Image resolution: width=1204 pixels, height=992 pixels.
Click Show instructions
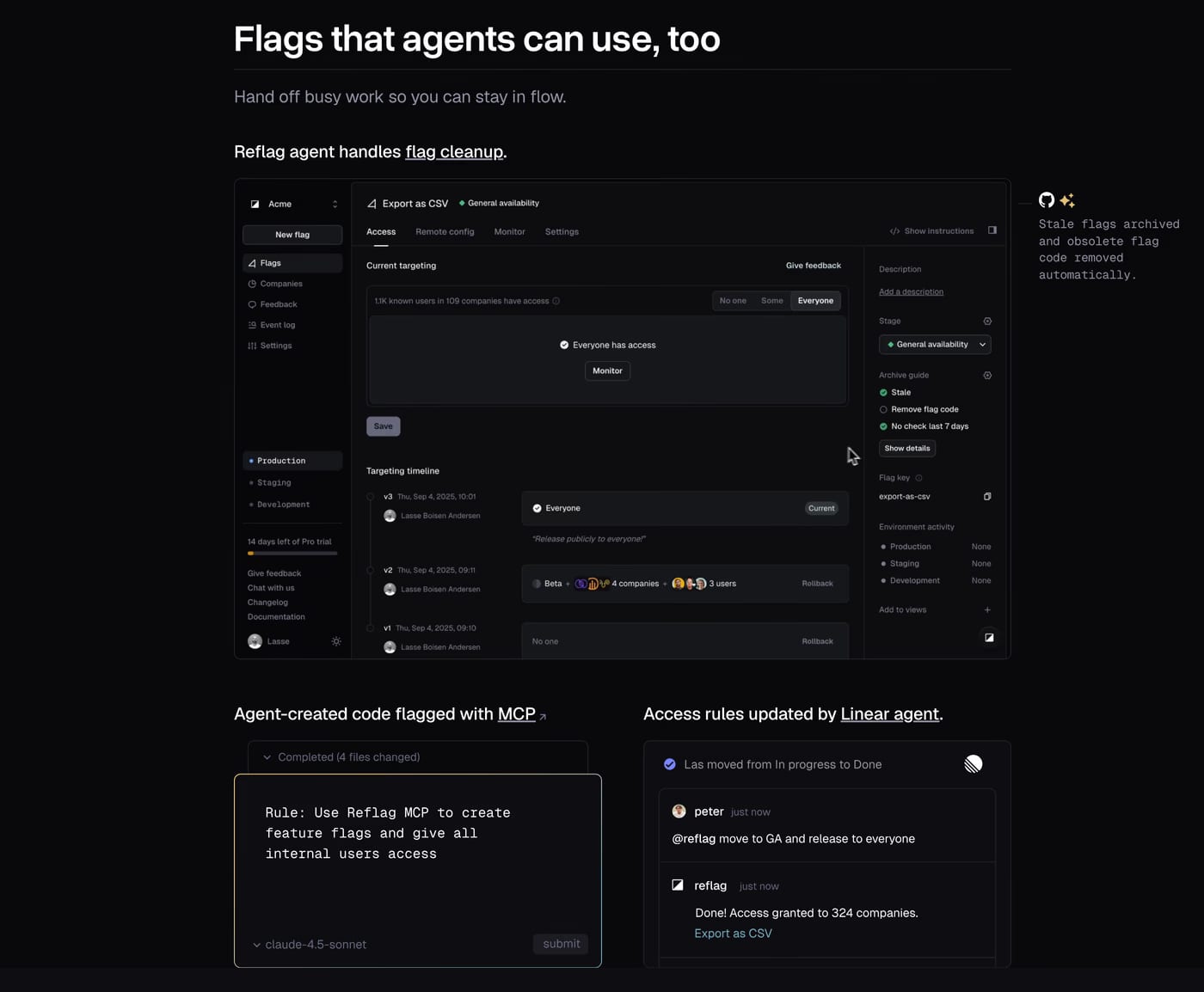932,231
